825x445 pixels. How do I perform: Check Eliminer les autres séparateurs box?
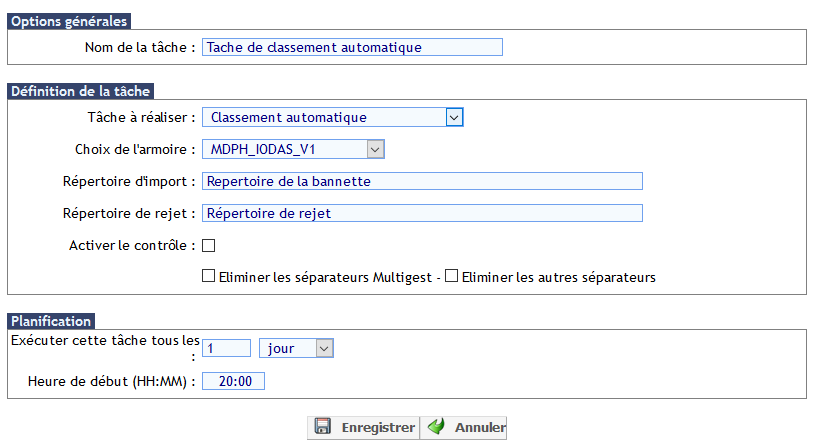[x=451, y=277]
